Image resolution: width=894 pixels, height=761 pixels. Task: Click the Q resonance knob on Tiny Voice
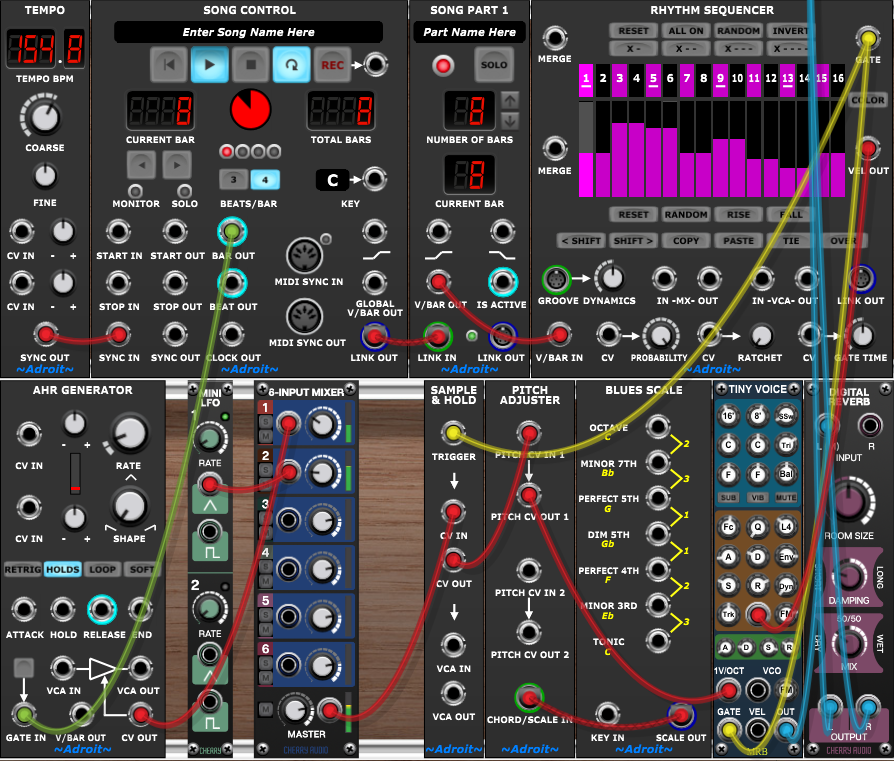(x=757, y=527)
